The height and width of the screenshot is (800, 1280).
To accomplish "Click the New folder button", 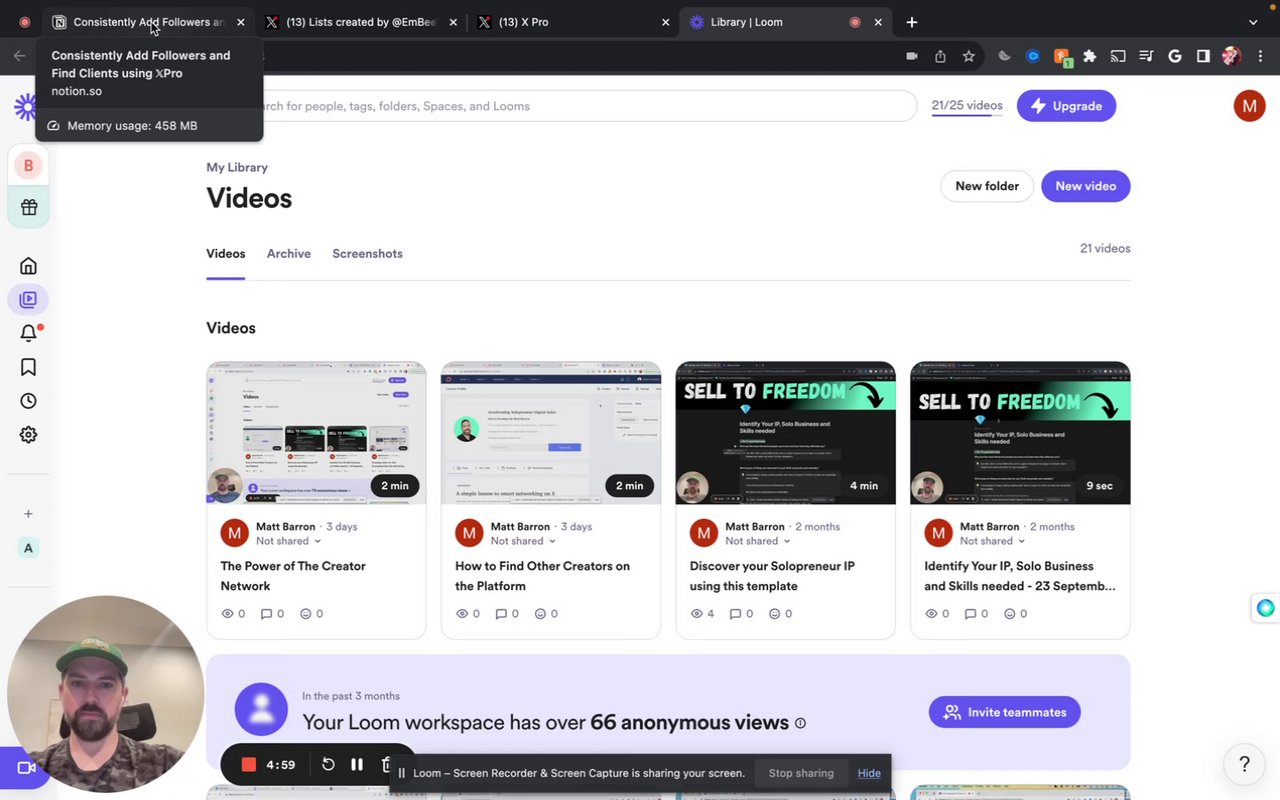I will tap(987, 186).
